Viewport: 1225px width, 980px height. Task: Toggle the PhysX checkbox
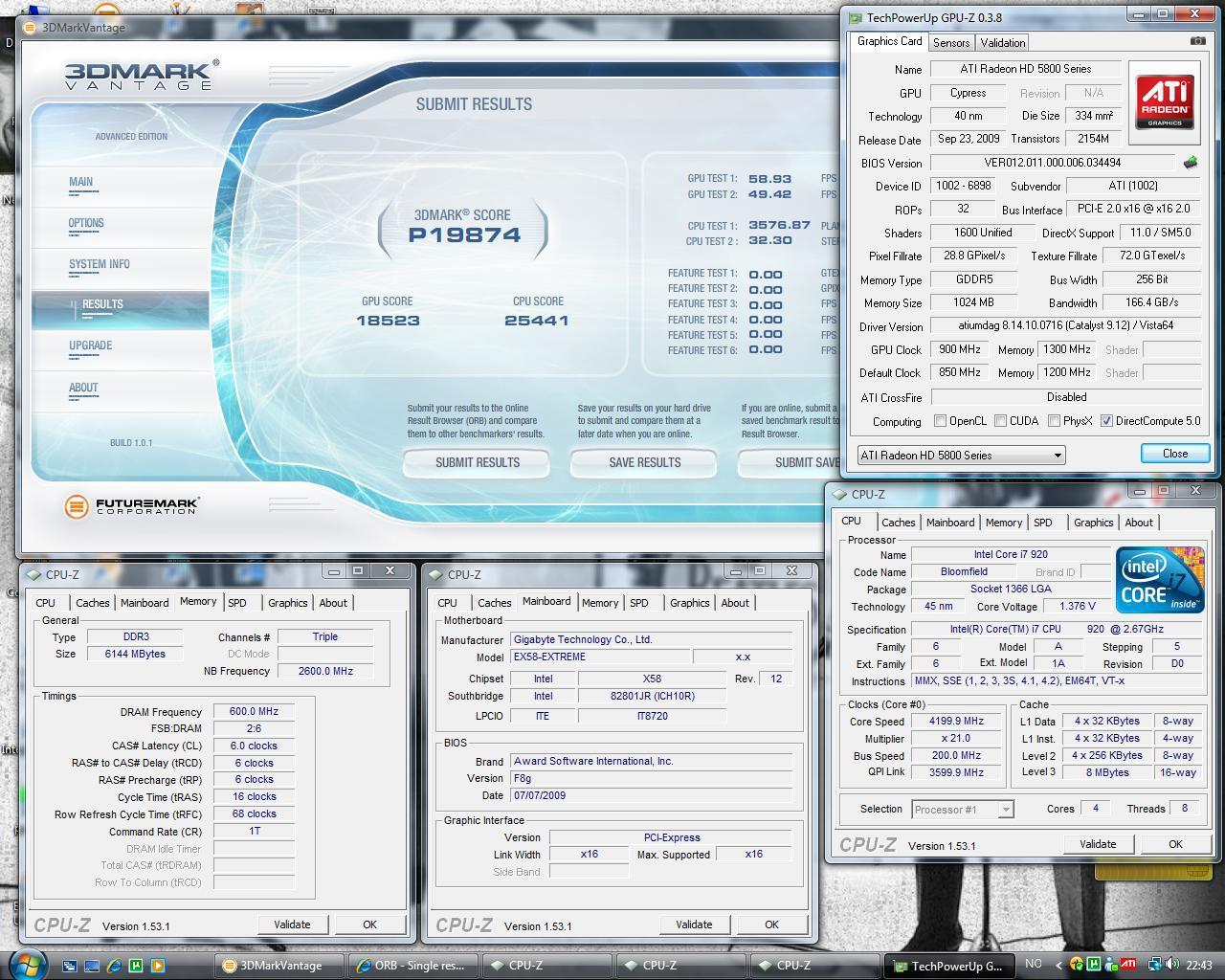click(x=1054, y=421)
